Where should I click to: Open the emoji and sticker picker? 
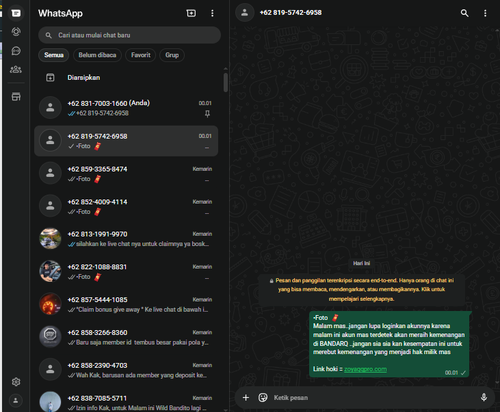[263, 397]
